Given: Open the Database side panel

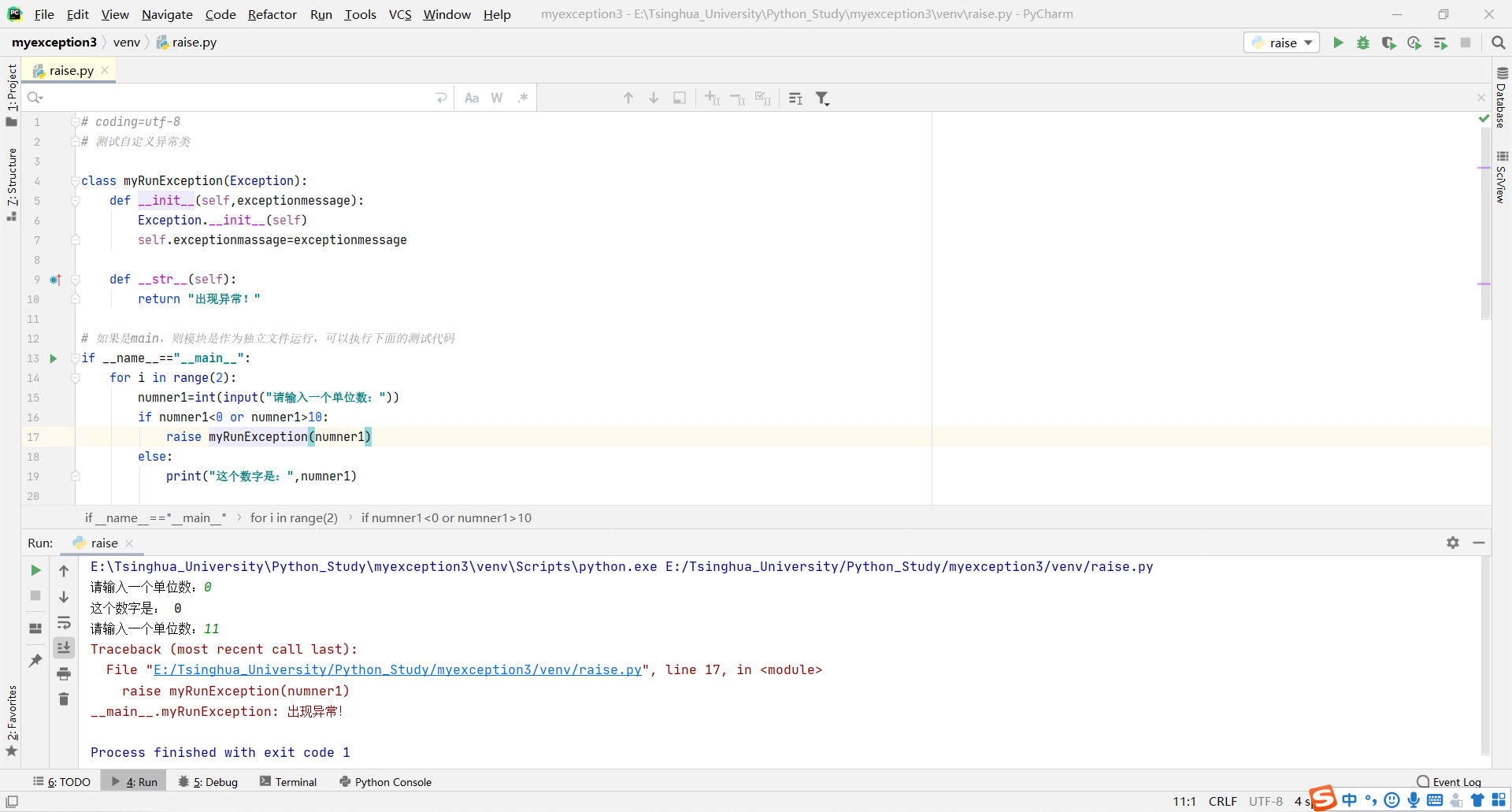Looking at the screenshot, I should [1502, 98].
